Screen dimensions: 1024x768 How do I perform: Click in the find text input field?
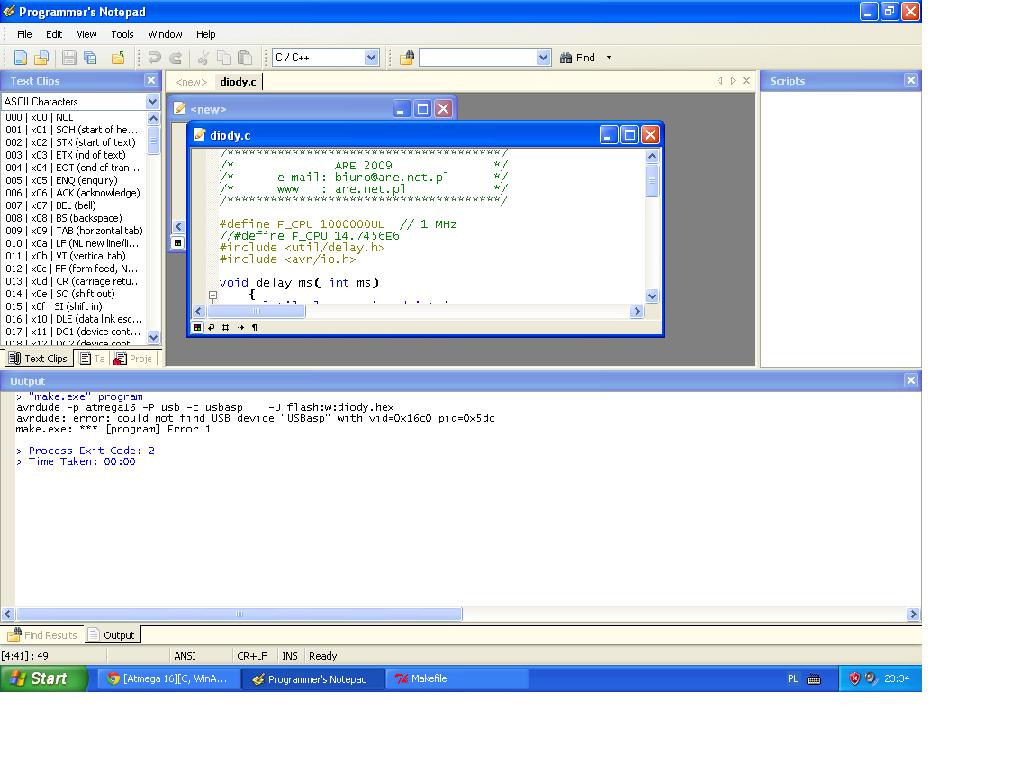click(477, 58)
